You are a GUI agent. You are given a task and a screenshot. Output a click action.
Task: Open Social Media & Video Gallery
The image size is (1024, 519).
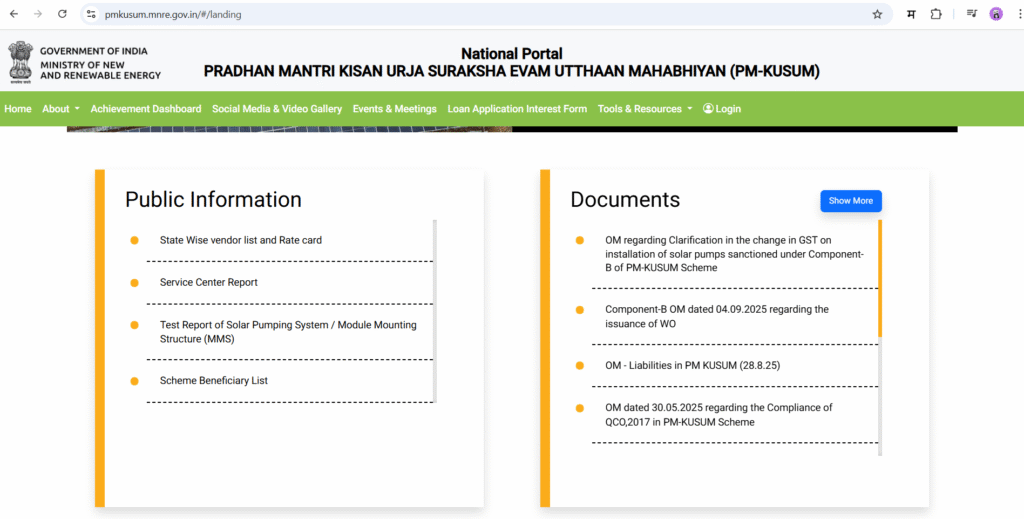[277, 109]
